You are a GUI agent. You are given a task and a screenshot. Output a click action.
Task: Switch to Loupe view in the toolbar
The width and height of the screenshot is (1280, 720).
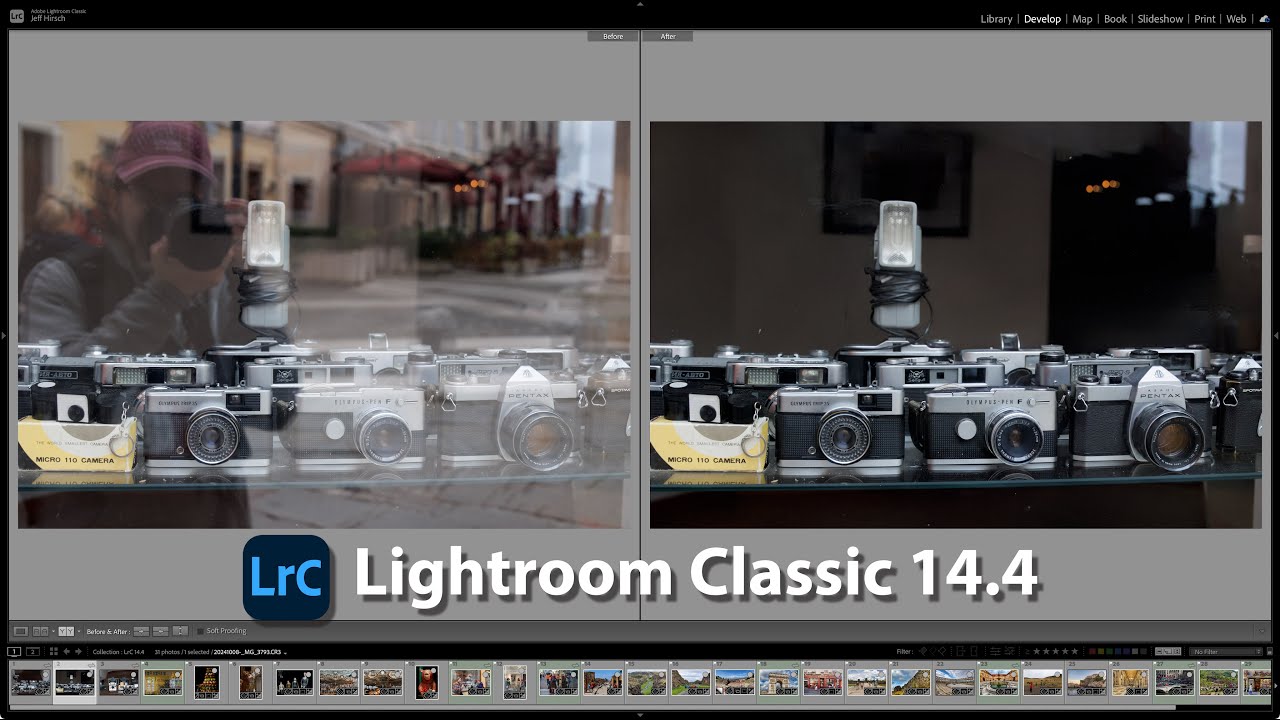pos(20,631)
